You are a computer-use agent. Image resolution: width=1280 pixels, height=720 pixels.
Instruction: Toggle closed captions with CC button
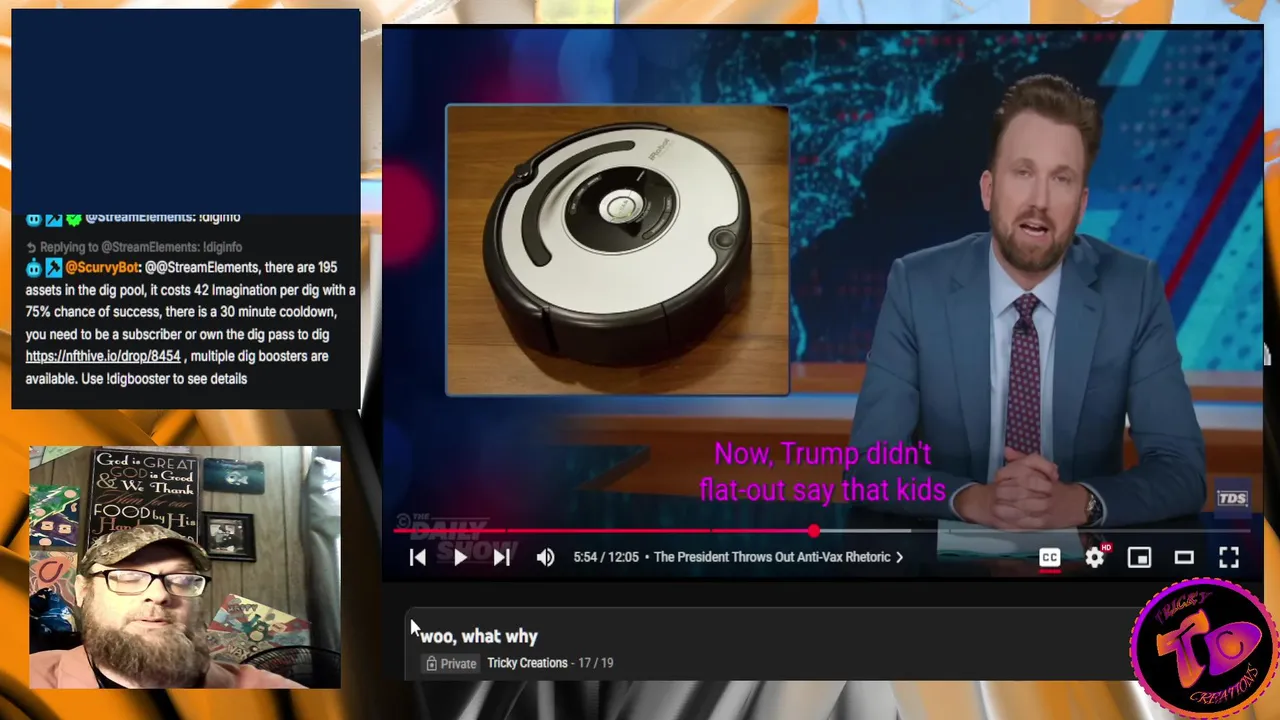coord(1049,558)
